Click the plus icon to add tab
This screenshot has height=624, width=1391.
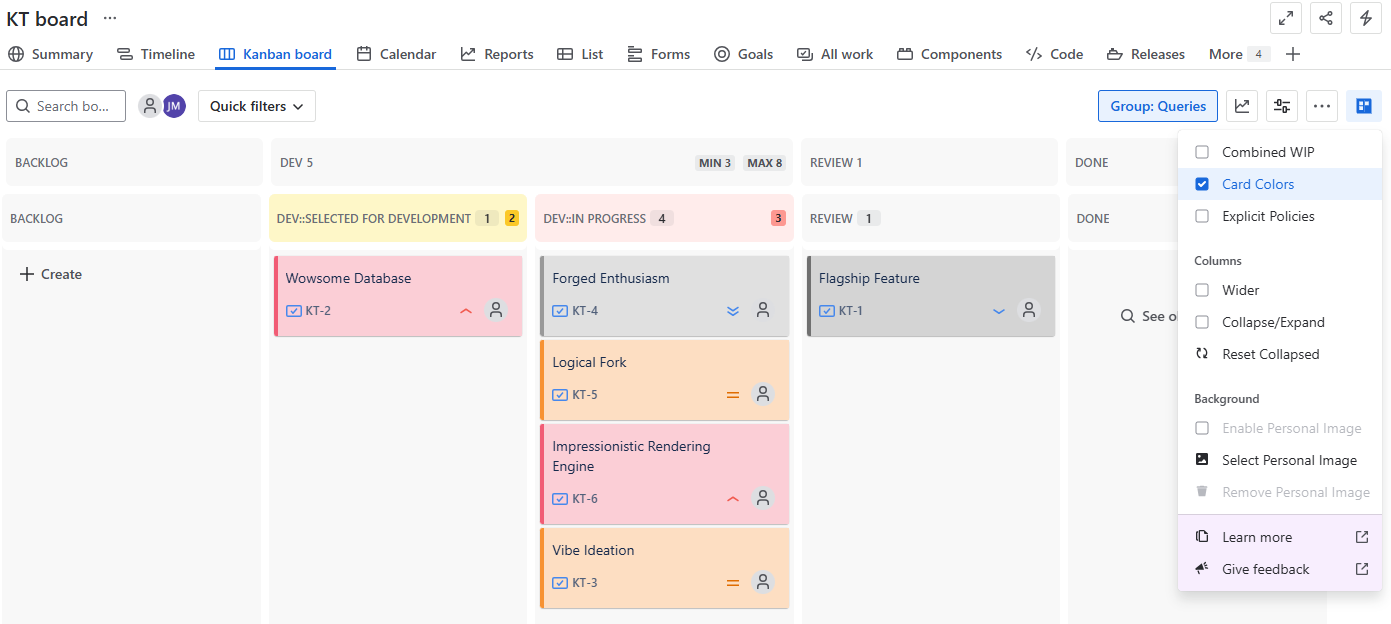[x=1292, y=54]
